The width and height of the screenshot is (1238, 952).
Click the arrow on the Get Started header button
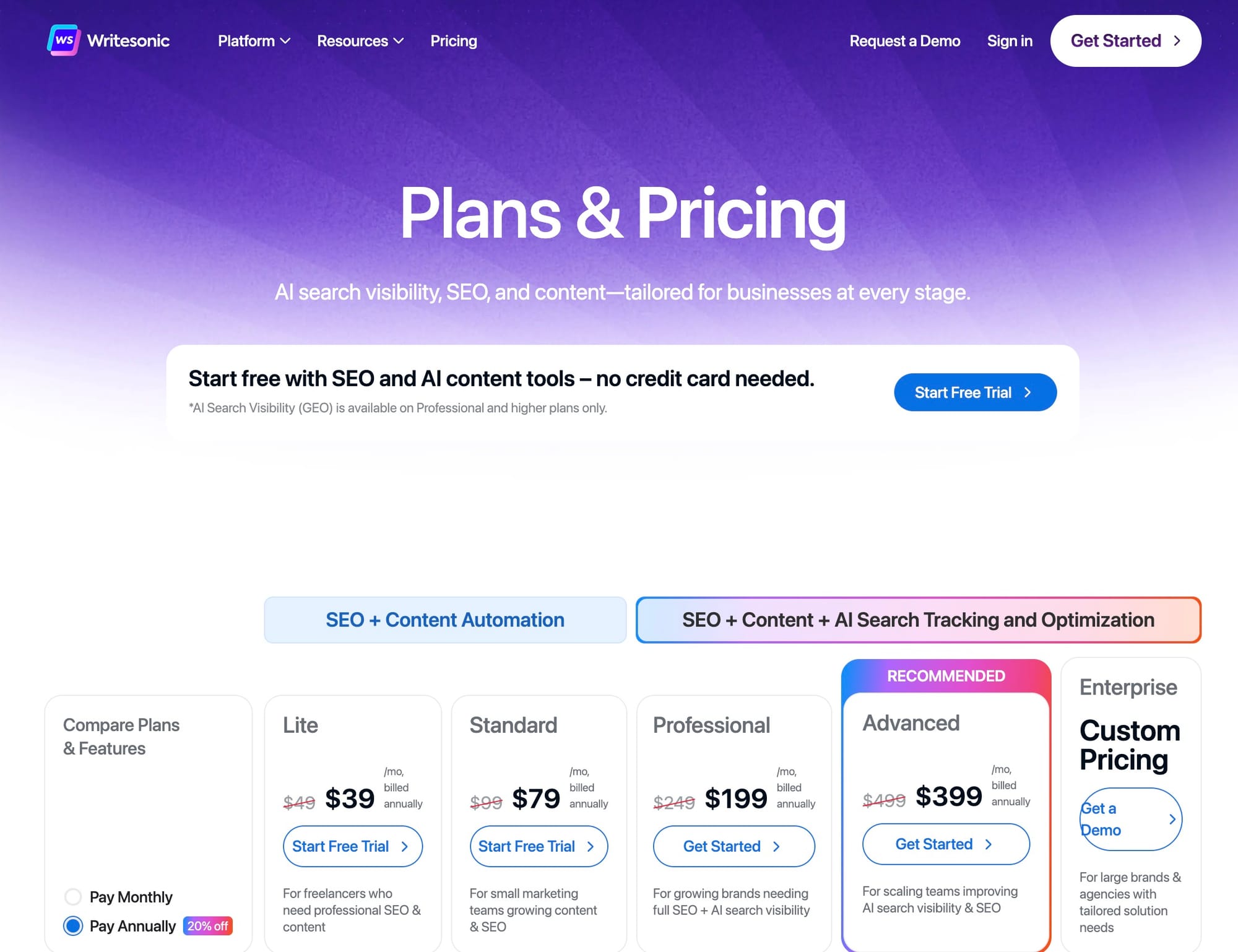coord(1177,41)
